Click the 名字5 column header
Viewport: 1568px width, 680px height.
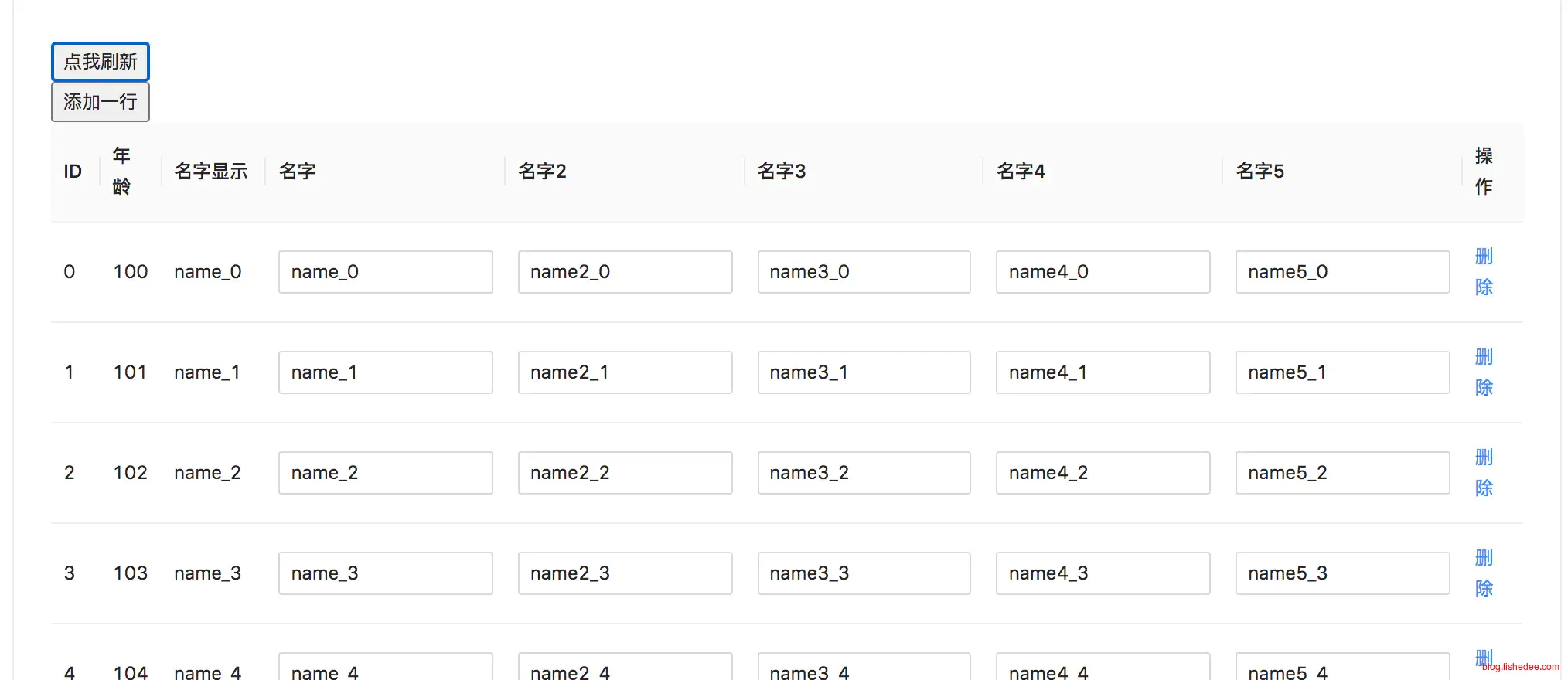coord(1260,172)
